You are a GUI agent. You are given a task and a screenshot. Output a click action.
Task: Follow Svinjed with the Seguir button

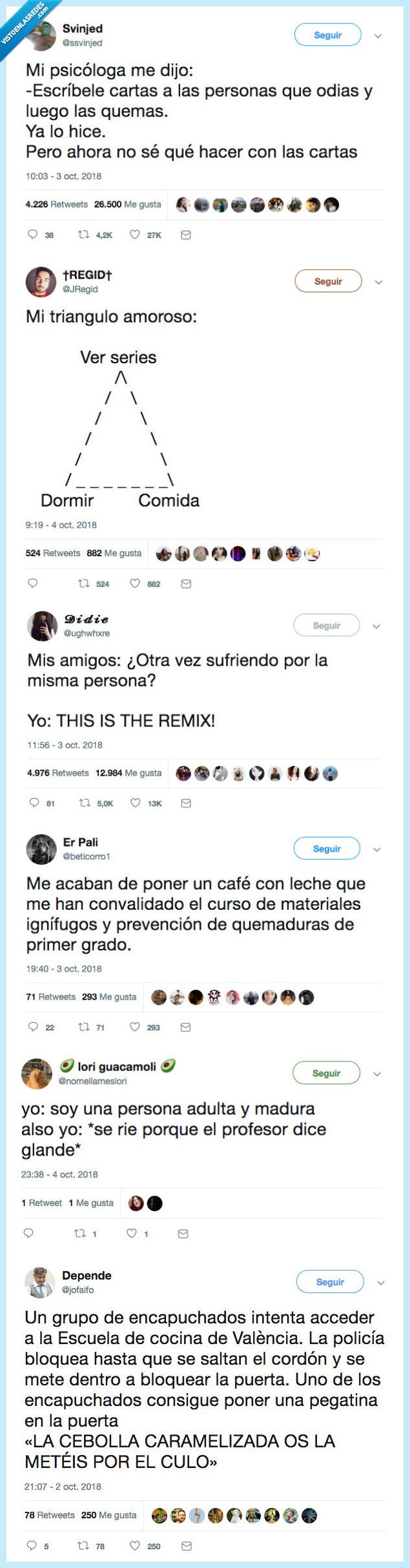click(x=328, y=35)
